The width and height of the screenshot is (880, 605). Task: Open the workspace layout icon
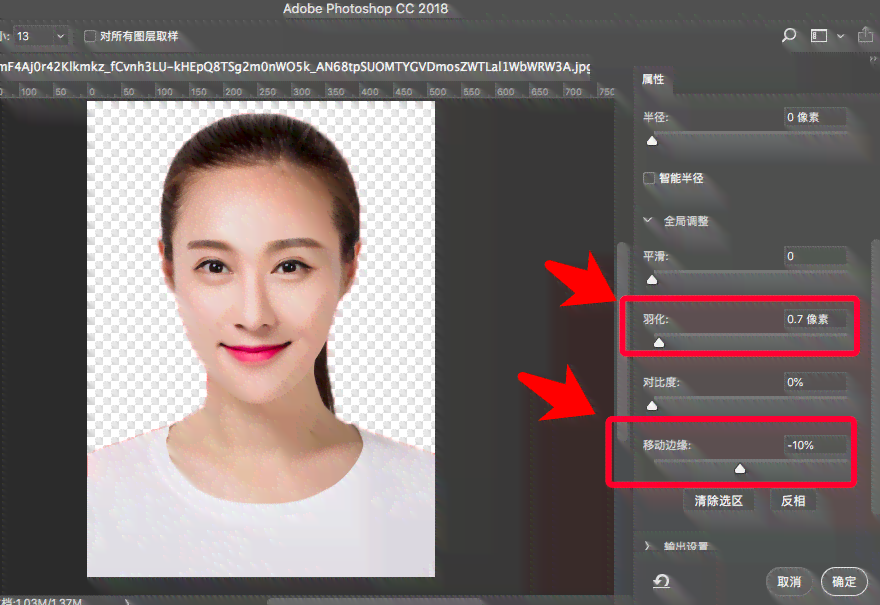(819, 36)
